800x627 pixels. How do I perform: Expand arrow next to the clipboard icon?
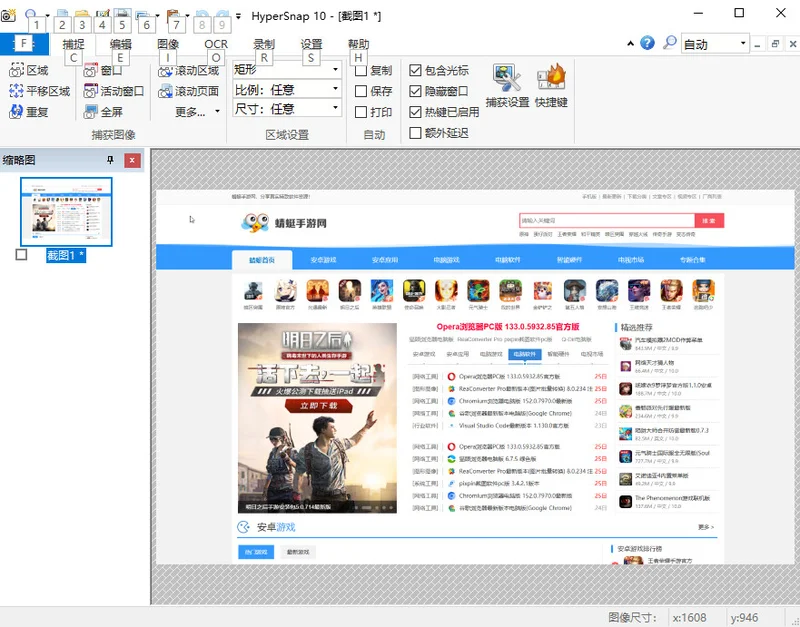(x=187, y=15)
